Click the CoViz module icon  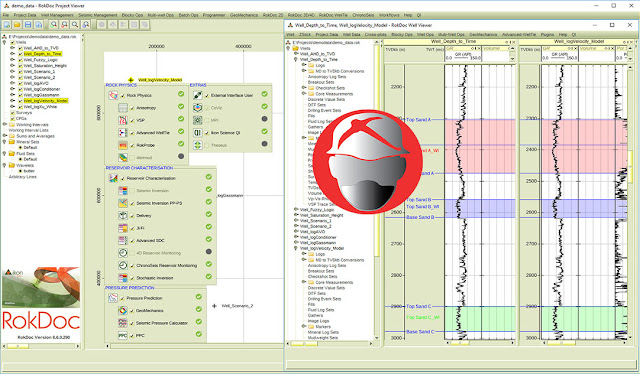(198, 108)
